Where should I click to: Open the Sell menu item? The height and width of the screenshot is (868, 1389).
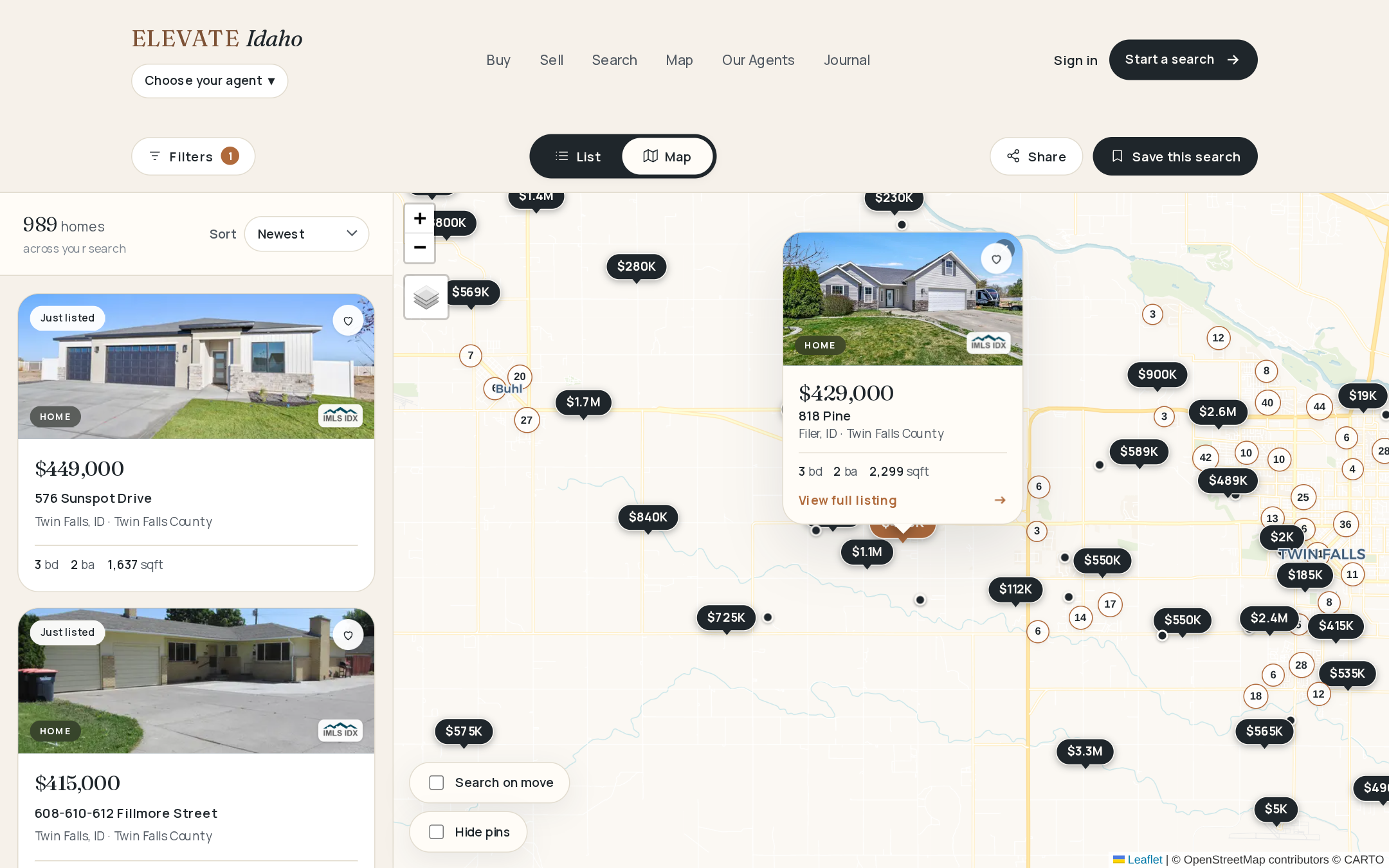click(552, 60)
